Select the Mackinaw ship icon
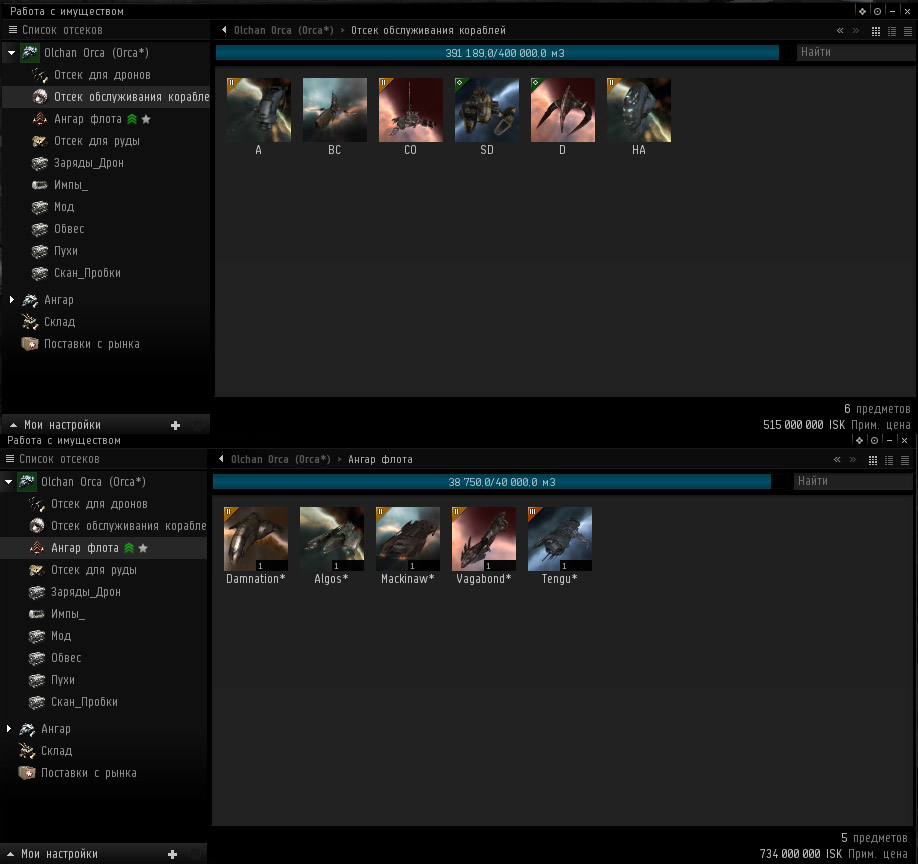The width and height of the screenshot is (918, 864). pos(408,539)
